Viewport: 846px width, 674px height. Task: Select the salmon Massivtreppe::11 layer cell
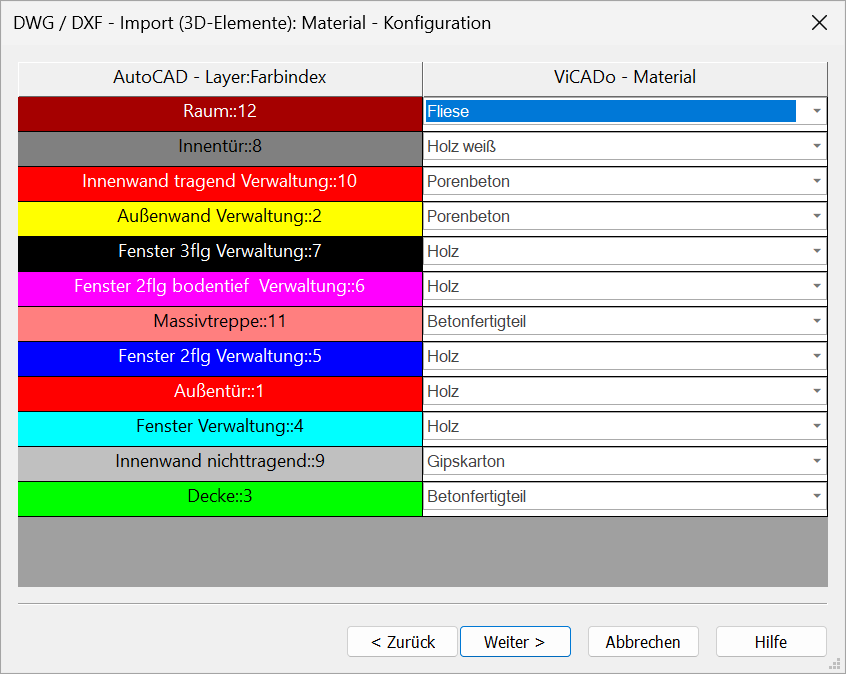[220, 324]
